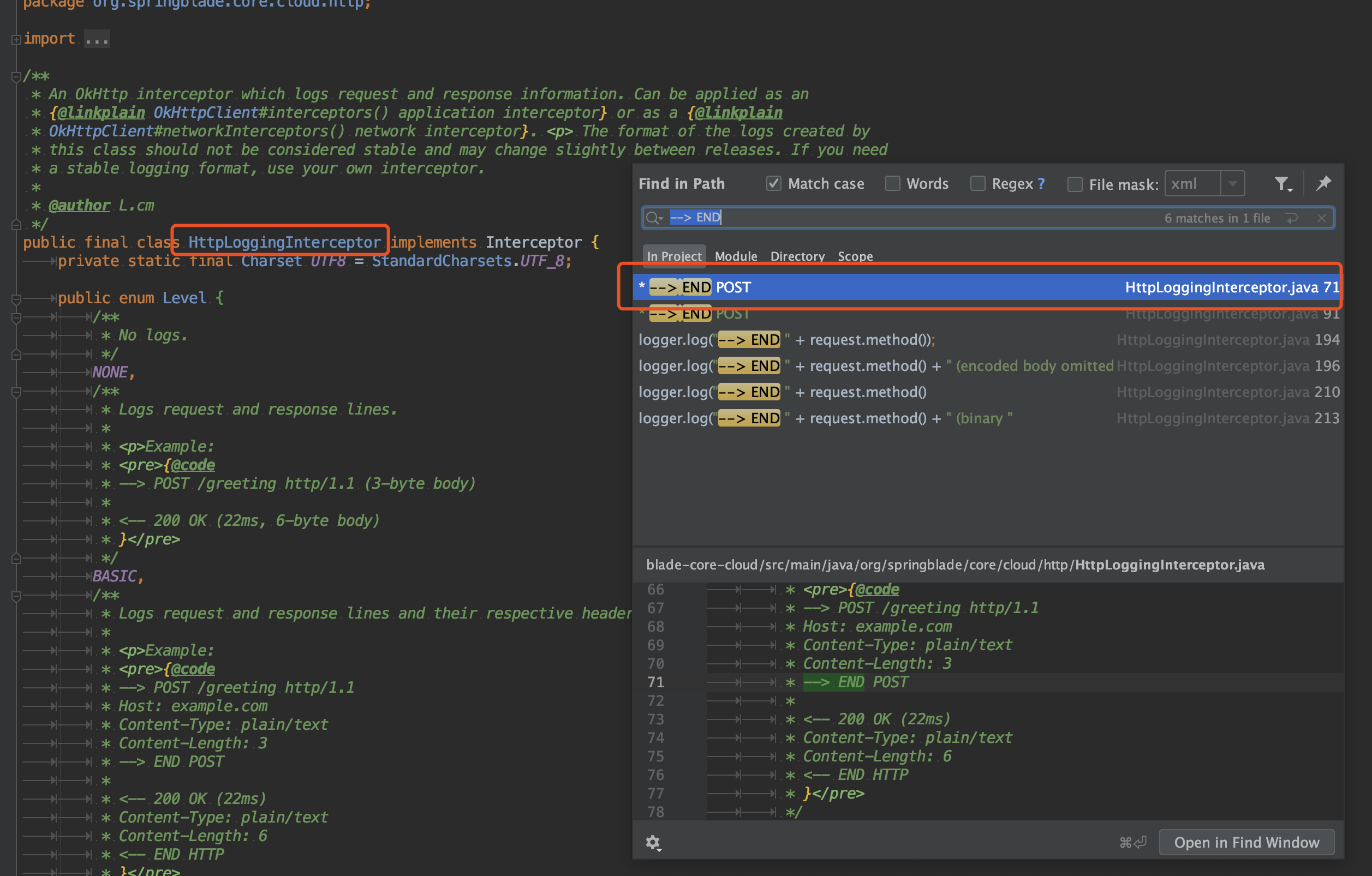Enable File mask checkbox
This screenshot has height=876, width=1372.
coord(1075,184)
